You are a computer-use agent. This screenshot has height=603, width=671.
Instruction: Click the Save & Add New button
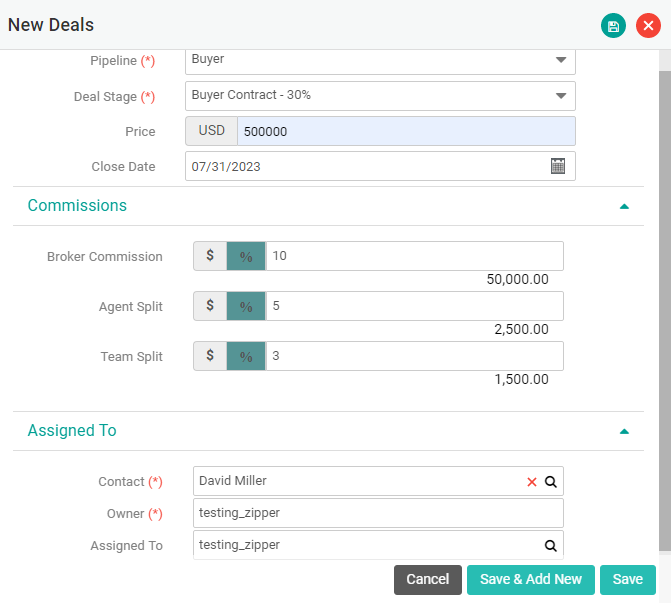coord(530,580)
